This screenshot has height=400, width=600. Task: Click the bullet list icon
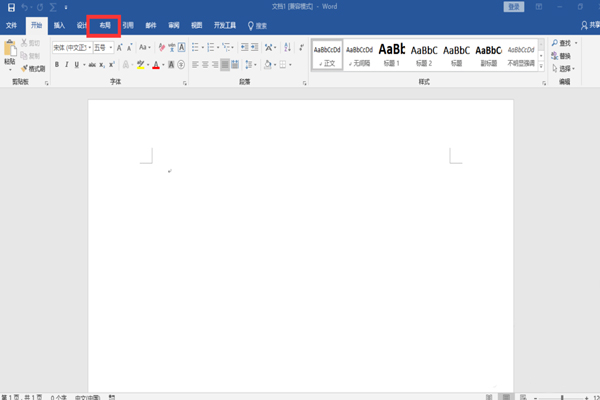[196, 47]
